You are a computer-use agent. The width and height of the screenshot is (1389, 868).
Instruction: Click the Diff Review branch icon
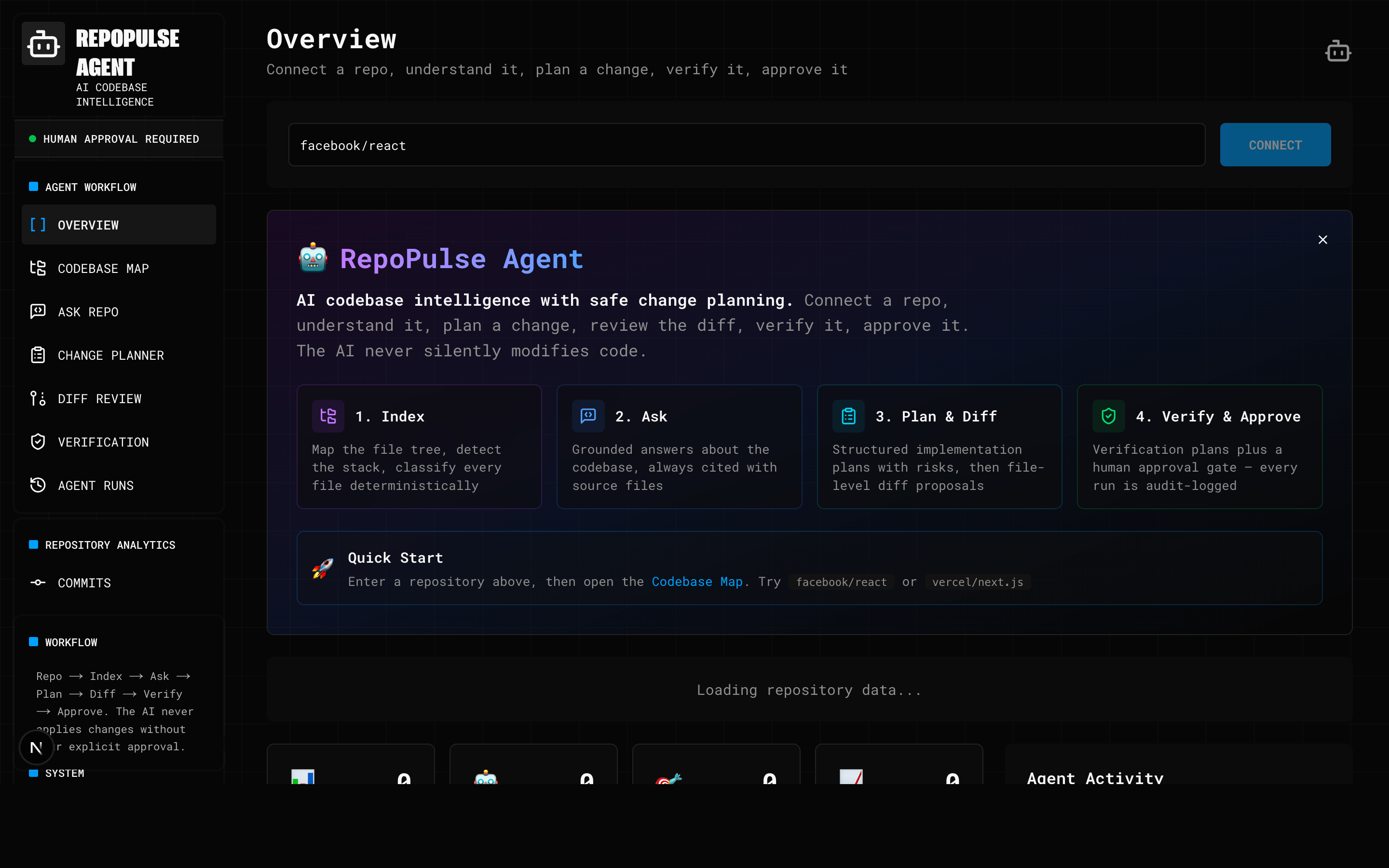[38, 398]
